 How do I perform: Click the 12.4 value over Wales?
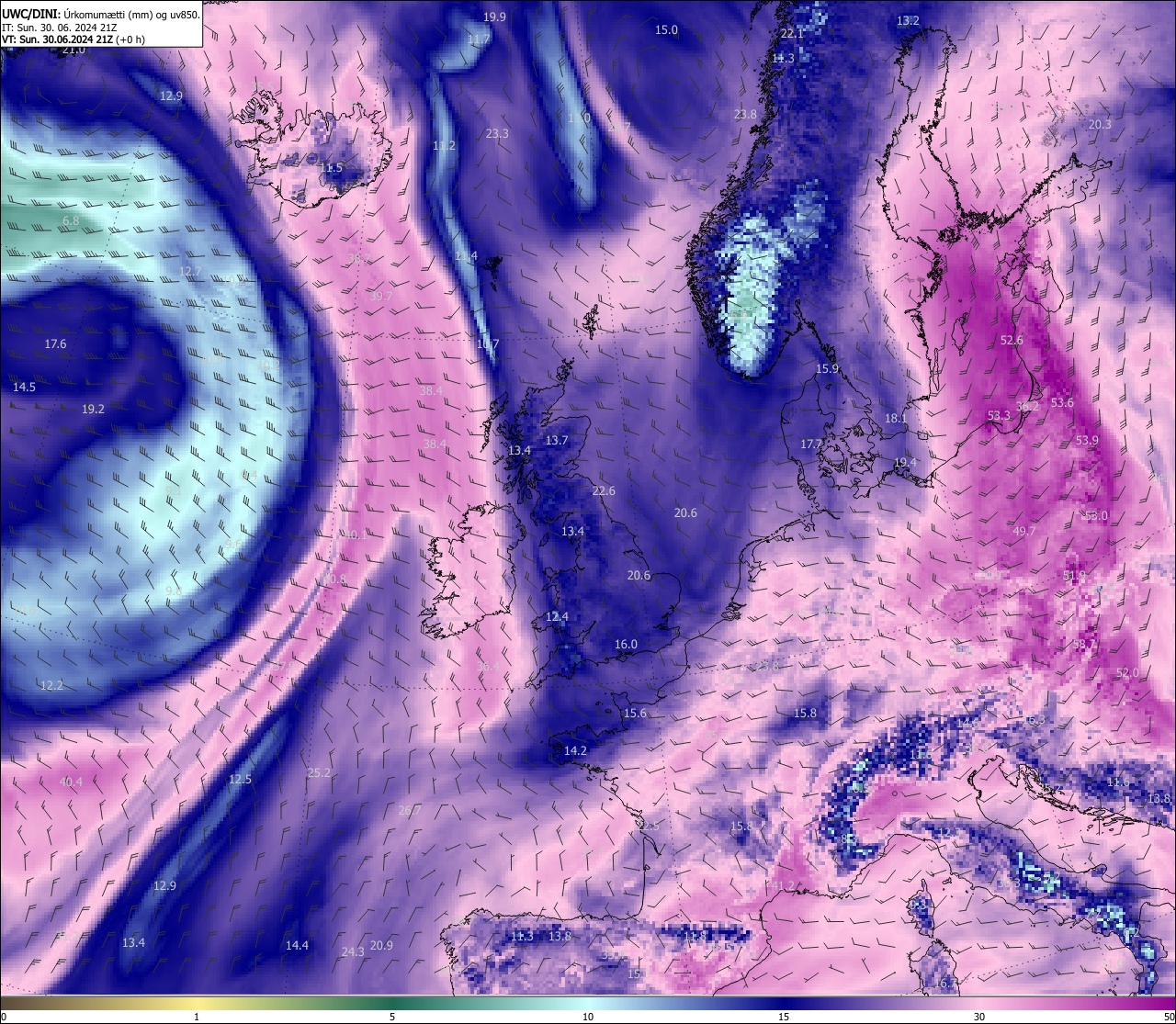[557, 617]
